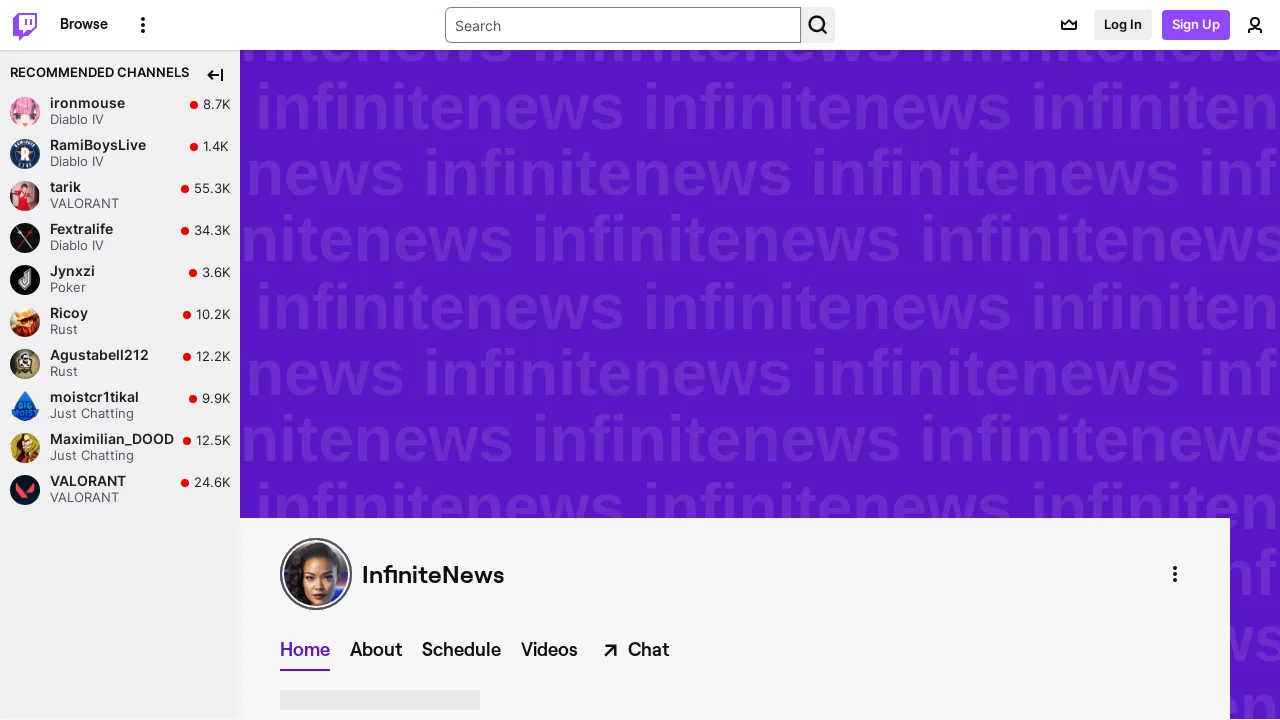Click the RamiBoysLive channel avatar
The width and height of the screenshot is (1280, 720).
tap(25, 153)
